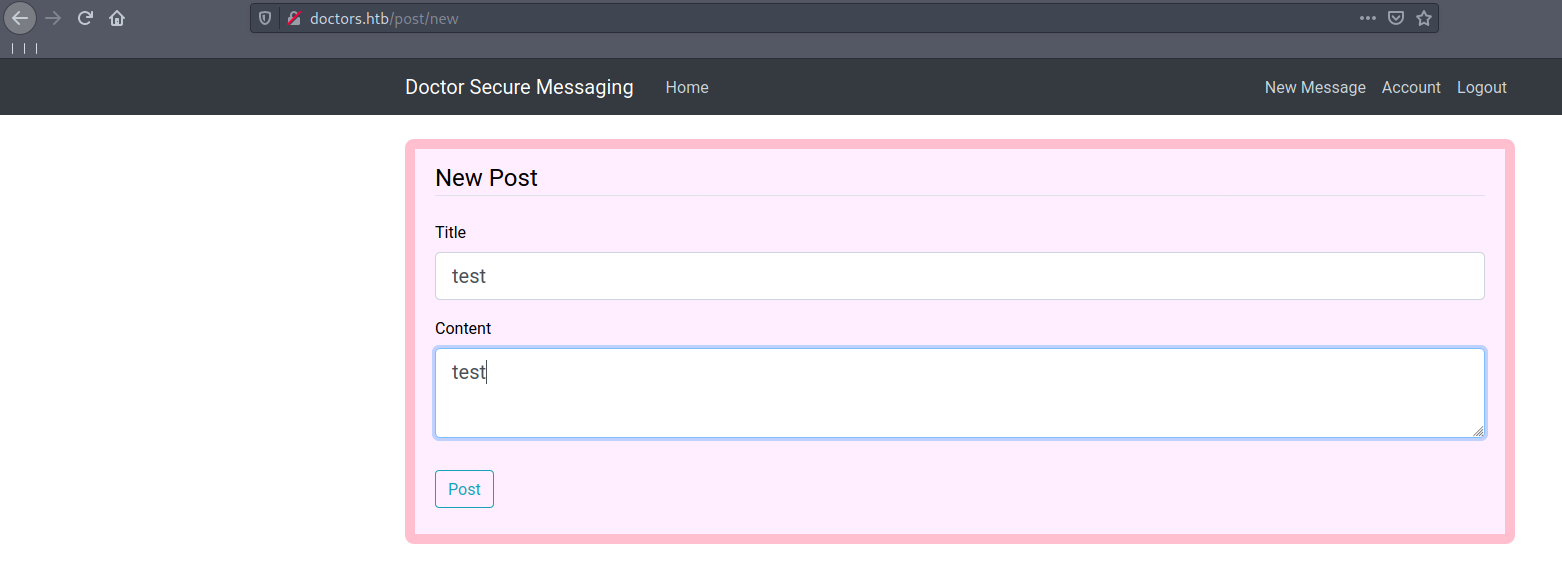Viewport: 1562px width, 587px height.
Task: Go to Home in the navbar
Action: 687,87
